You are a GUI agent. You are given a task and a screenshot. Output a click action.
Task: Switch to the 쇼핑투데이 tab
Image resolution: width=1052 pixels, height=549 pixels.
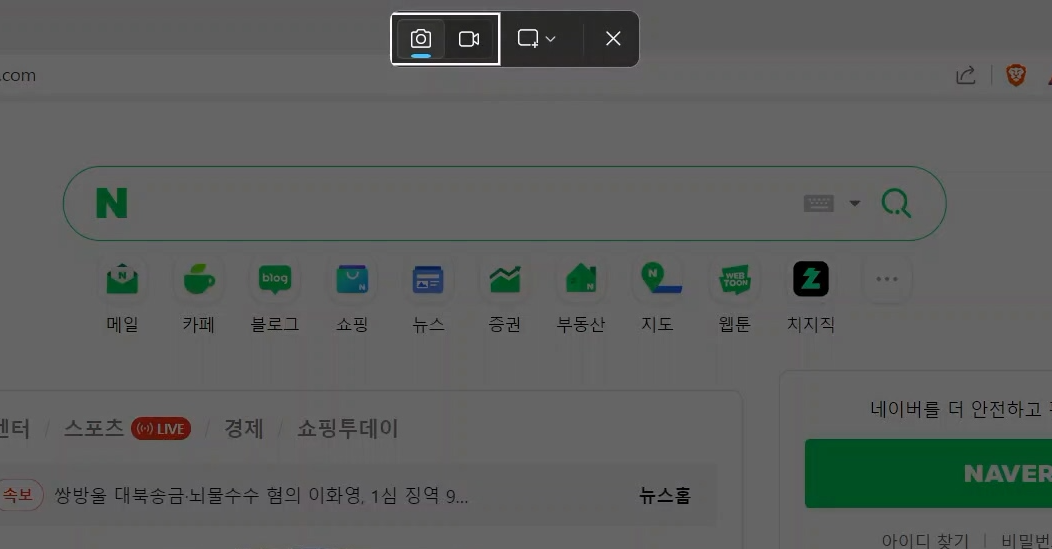[x=348, y=428]
